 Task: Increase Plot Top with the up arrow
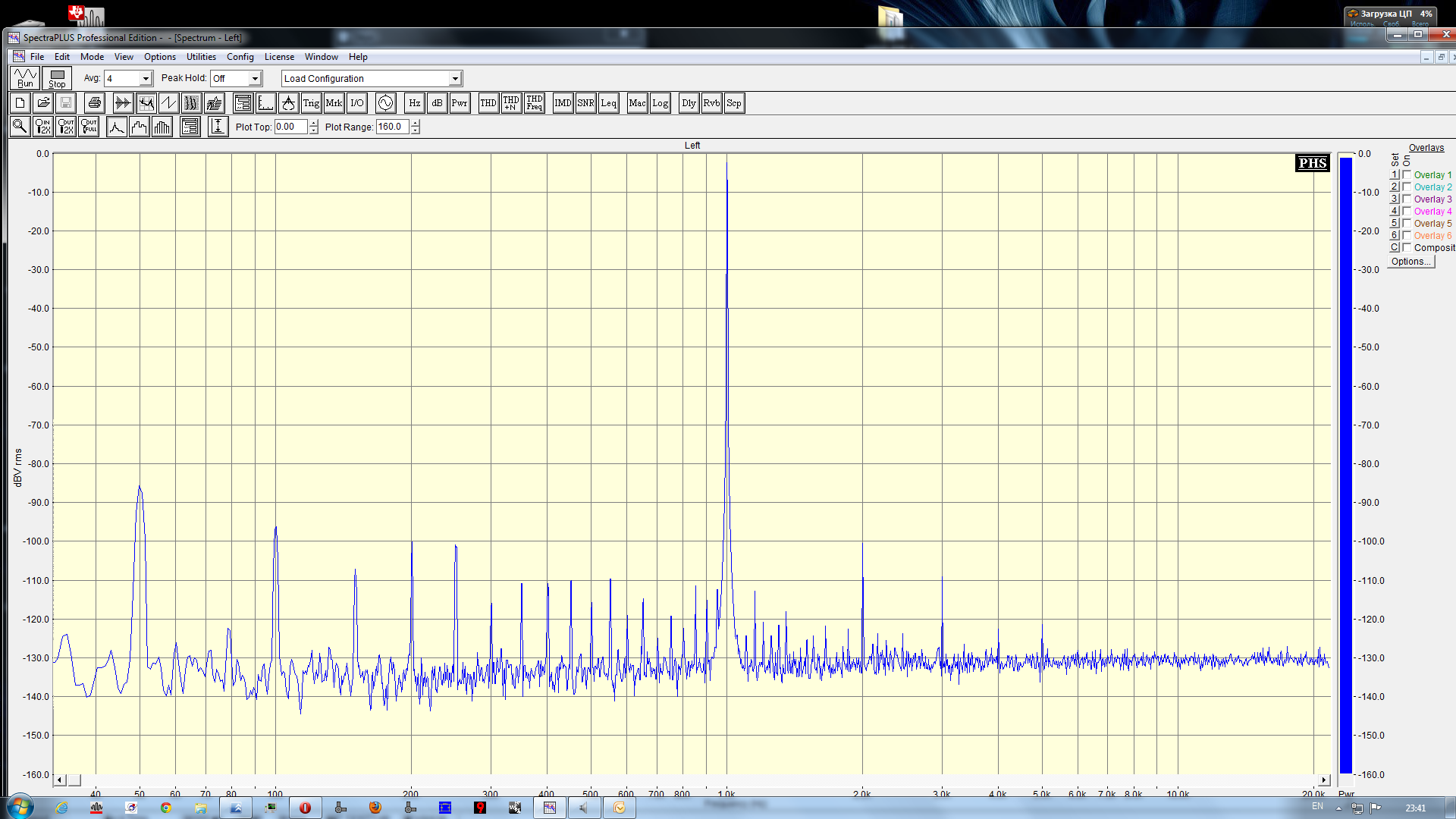click(314, 123)
